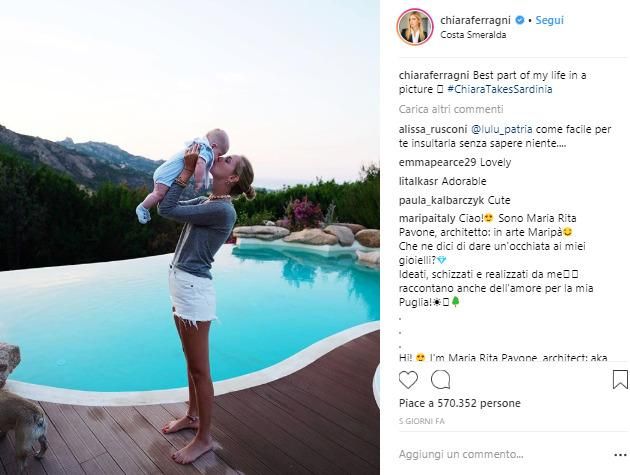Save post with bookmark icon
This screenshot has width=630, height=475.
pos(620,380)
